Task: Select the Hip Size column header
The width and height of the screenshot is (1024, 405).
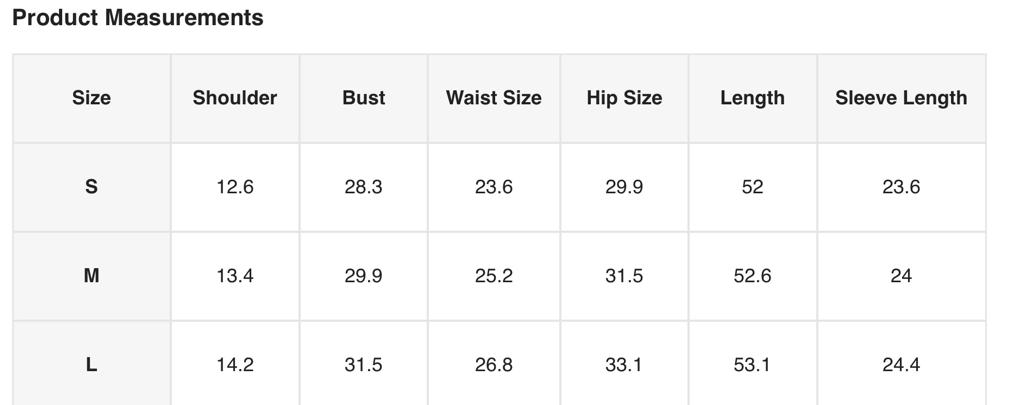Action: pos(624,98)
